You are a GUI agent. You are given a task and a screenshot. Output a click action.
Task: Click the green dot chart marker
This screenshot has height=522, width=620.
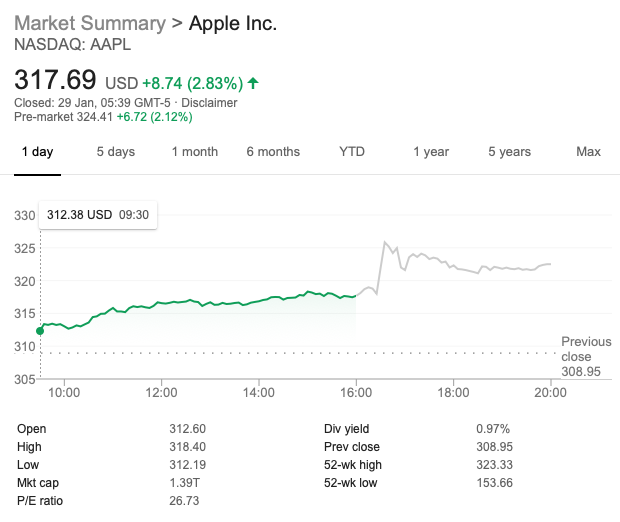(x=40, y=330)
